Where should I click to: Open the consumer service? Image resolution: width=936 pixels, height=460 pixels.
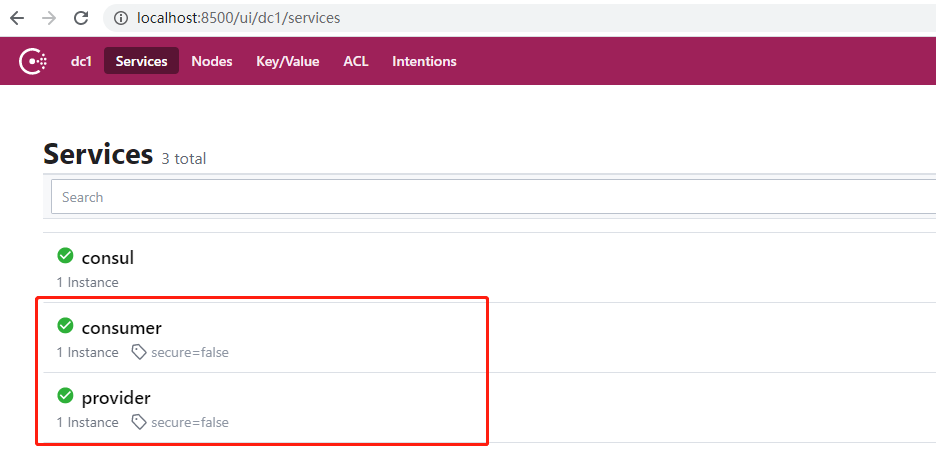122,328
